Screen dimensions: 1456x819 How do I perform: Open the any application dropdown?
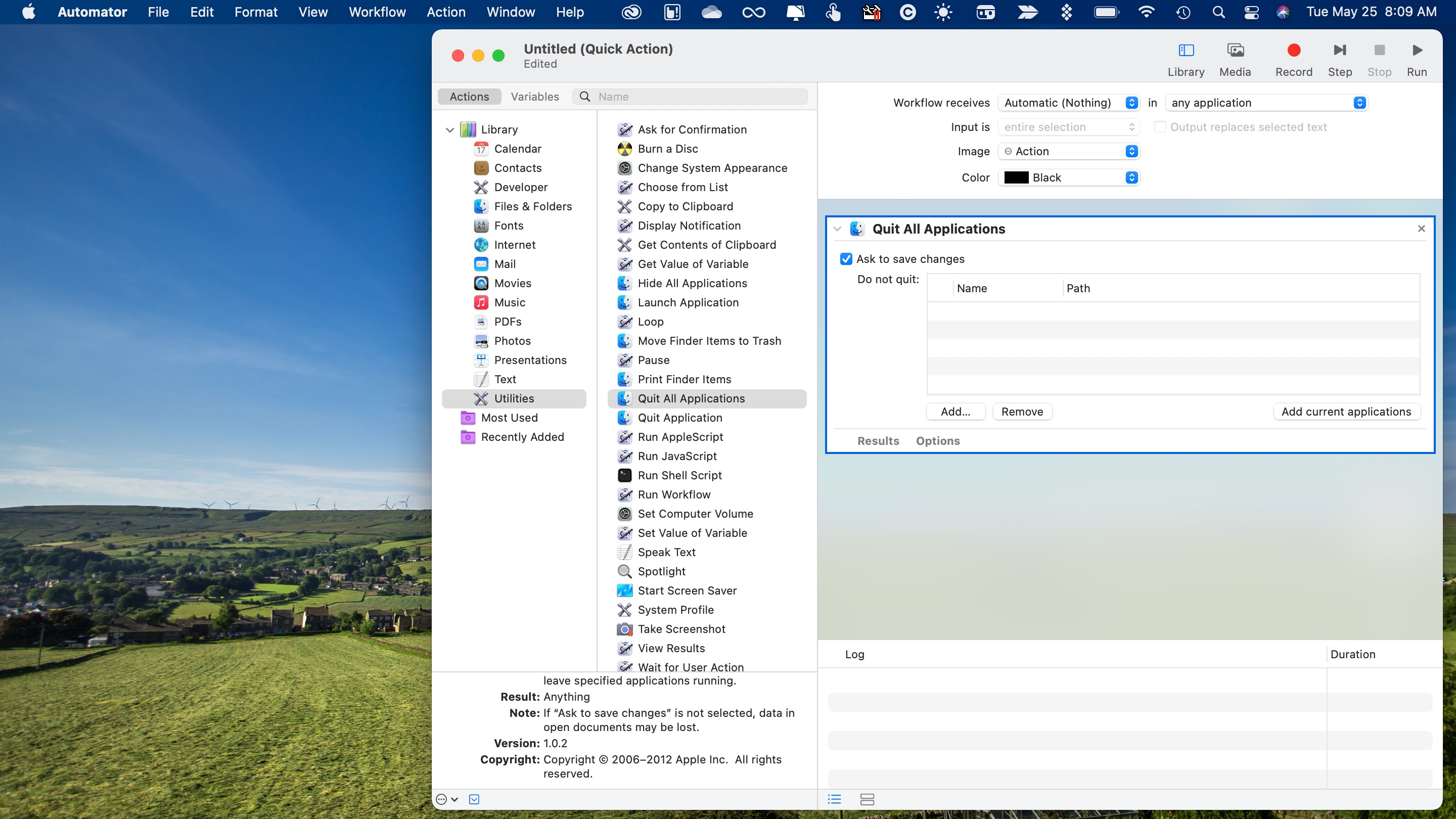click(1266, 103)
